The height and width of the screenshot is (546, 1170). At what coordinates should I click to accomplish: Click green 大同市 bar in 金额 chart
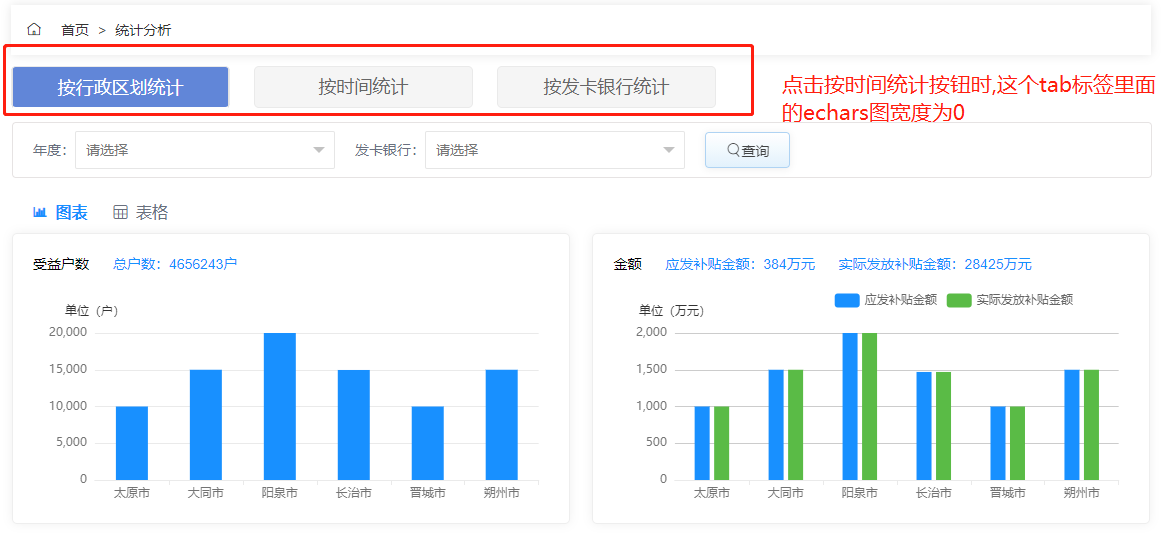click(x=795, y=424)
